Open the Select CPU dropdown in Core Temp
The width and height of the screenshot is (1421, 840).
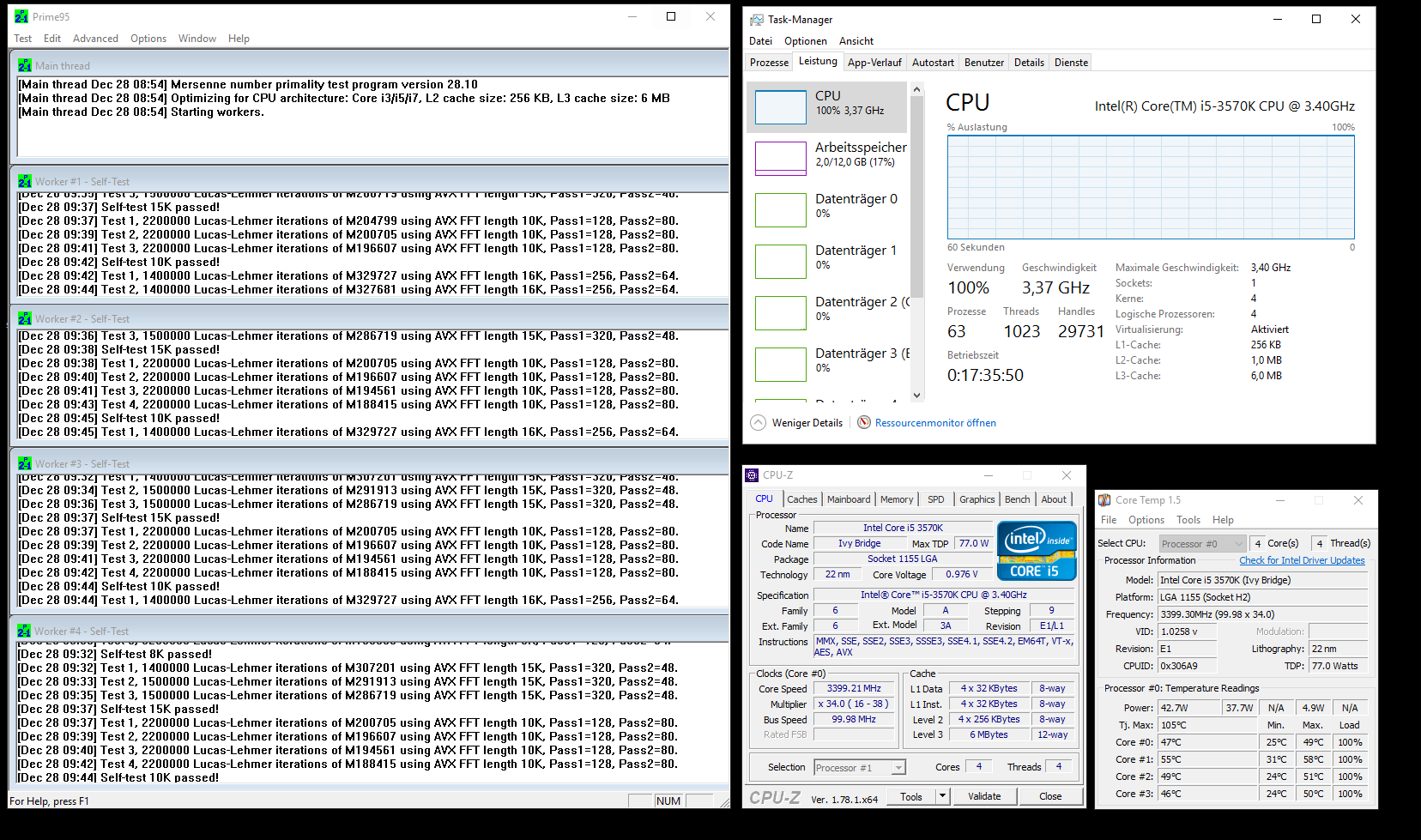pos(1201,544)
